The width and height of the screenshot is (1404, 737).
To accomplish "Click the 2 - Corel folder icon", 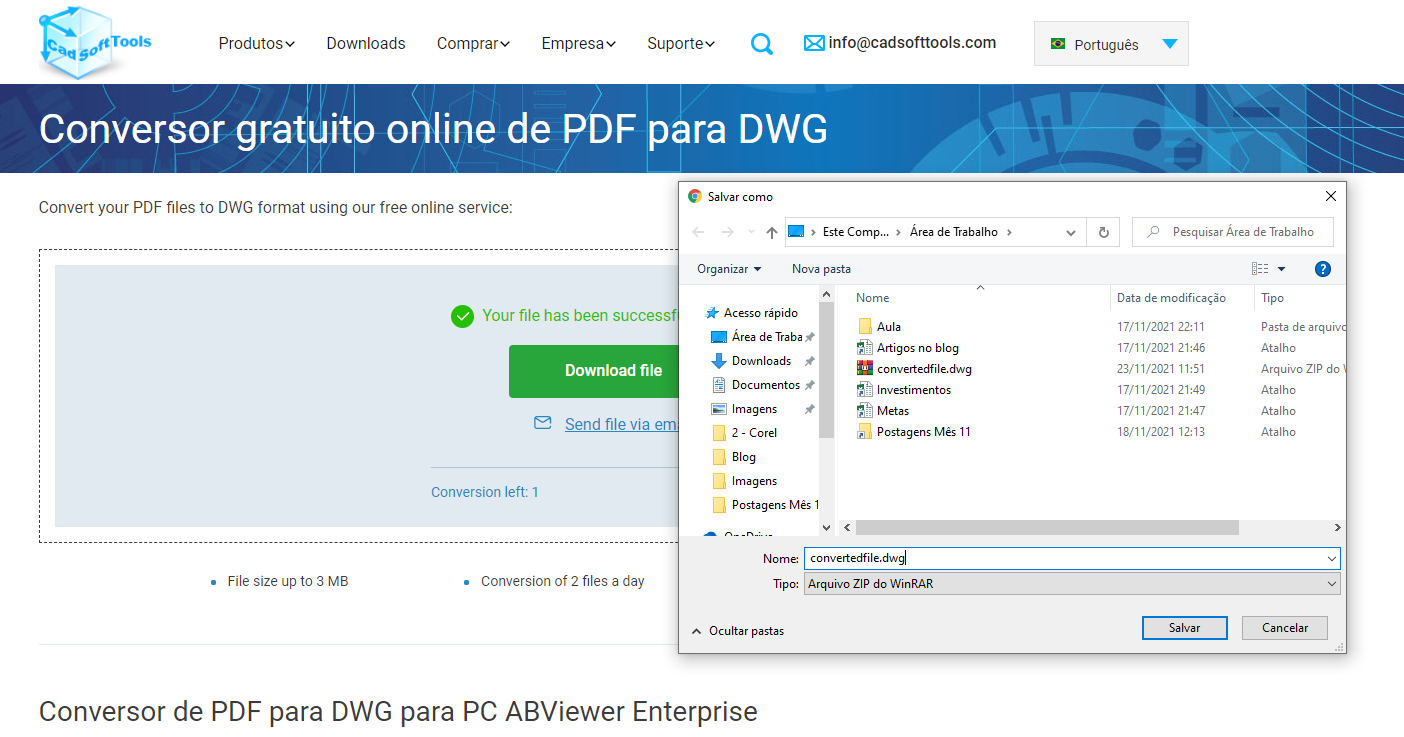I will click(x=719, y=433).
